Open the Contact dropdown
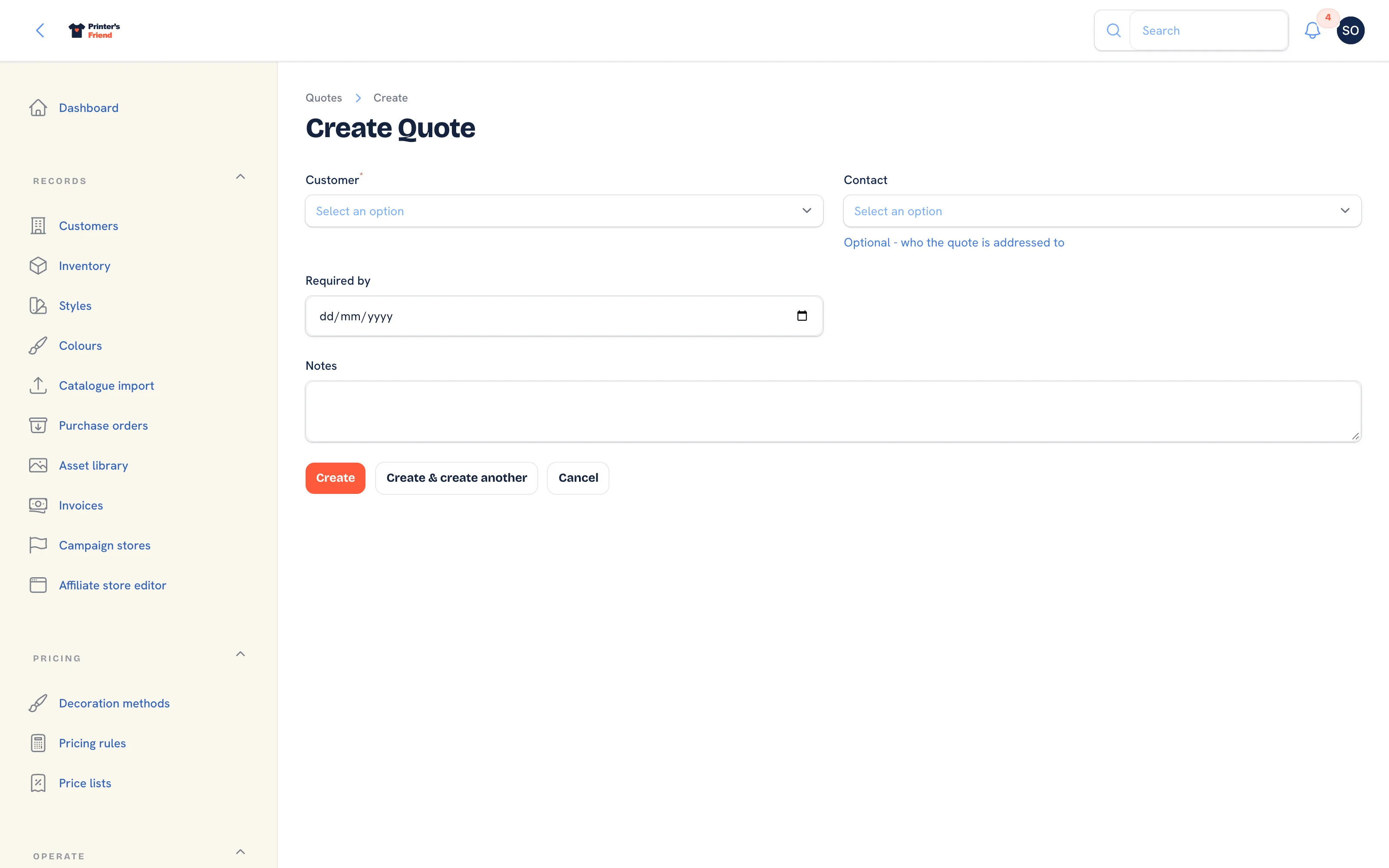Viewport: 1389px width, 868px height. click(1102, 211)
